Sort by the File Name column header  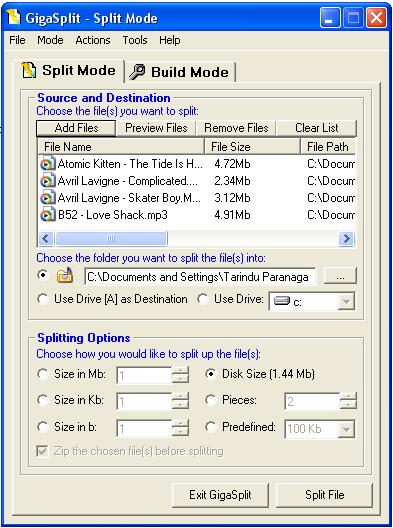pos(121,147)
